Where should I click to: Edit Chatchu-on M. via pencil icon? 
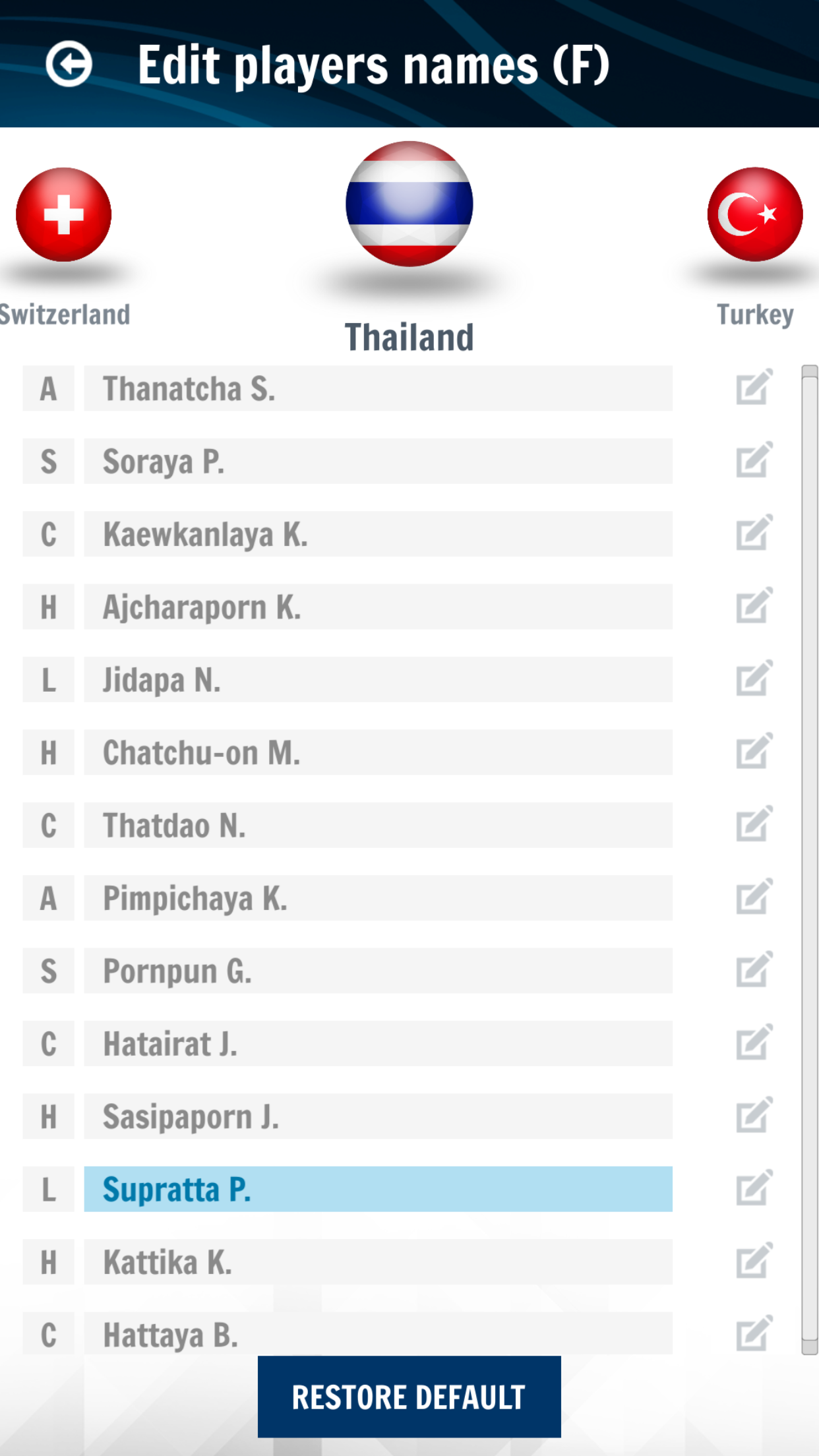coord(754,752)
